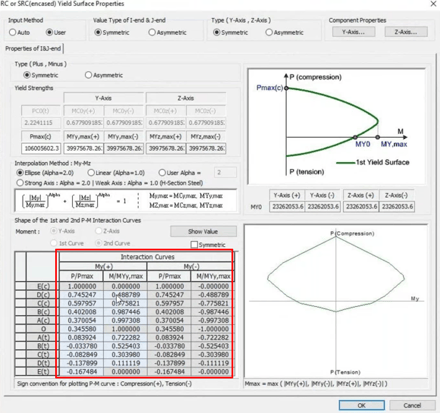
Task: Click My(+) cell 0.345580 in row O
Action: 82,329
